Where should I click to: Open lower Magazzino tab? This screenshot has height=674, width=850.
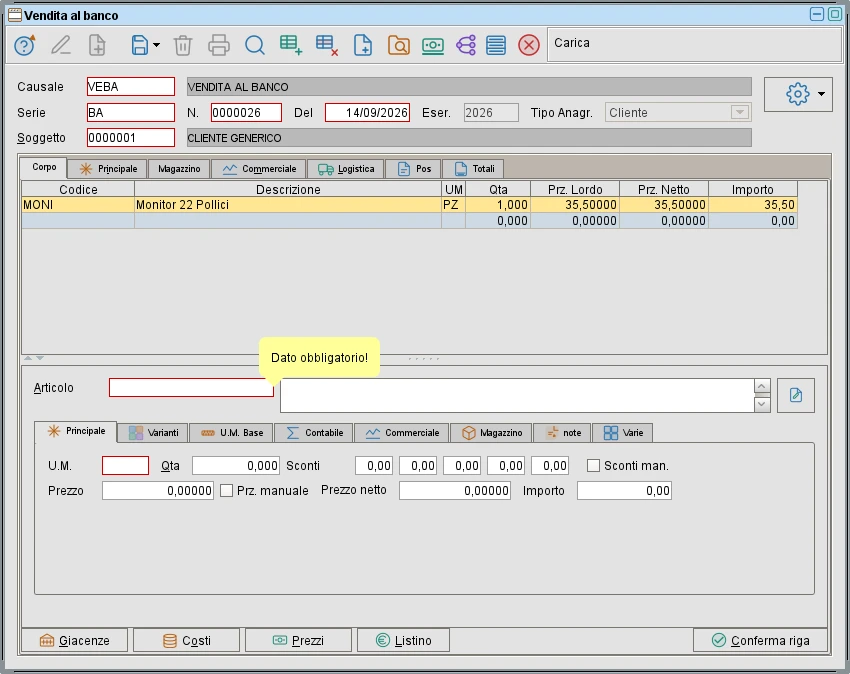coord(491,433)
